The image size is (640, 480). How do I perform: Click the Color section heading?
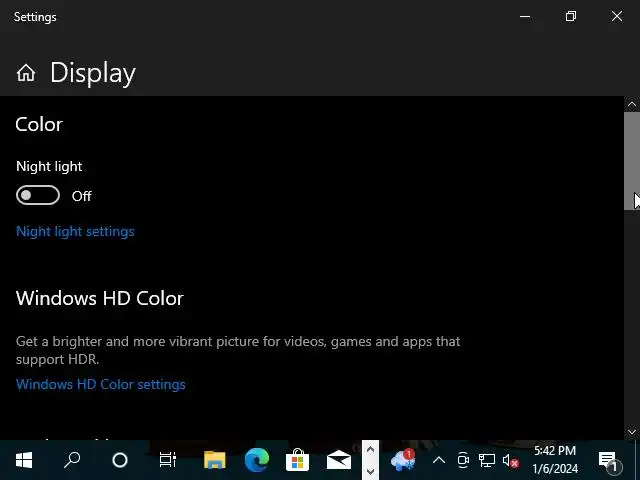click(39, 124)
